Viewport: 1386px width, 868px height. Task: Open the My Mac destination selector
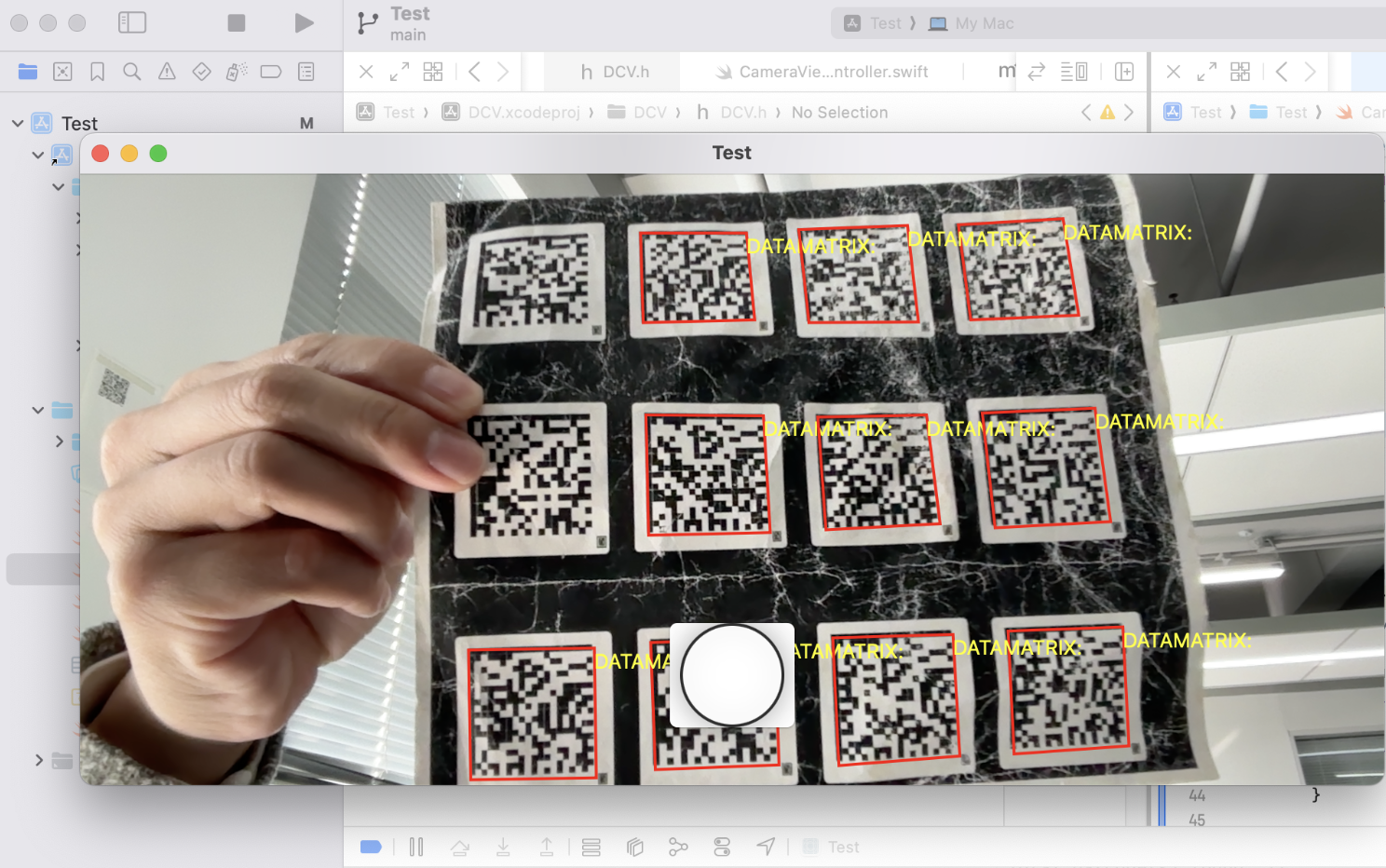(x=974, y=23)
